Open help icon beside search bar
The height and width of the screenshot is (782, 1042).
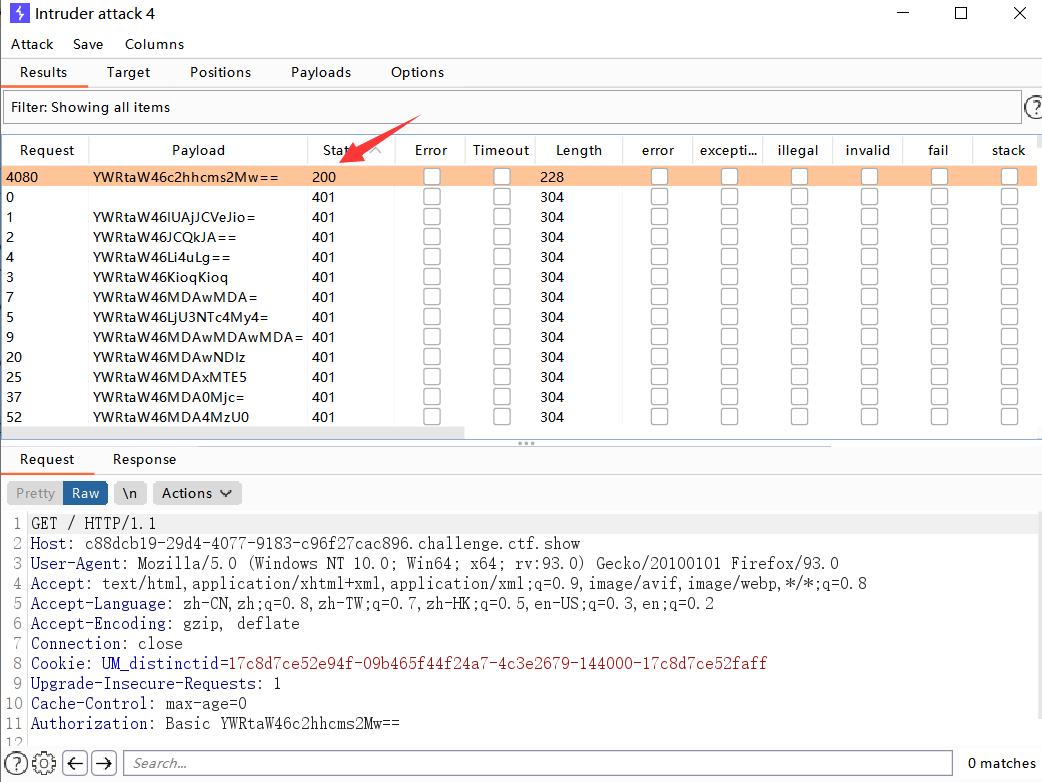(16, 763)
